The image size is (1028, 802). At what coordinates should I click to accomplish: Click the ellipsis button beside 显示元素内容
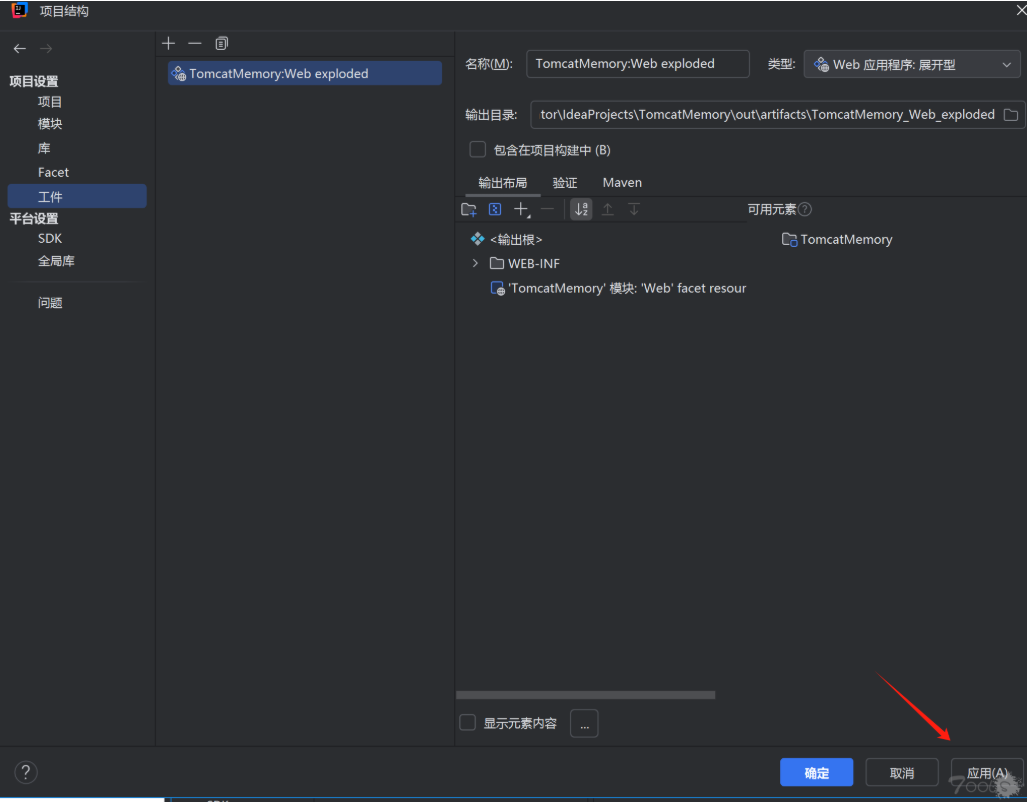click(x=584, y=723)
